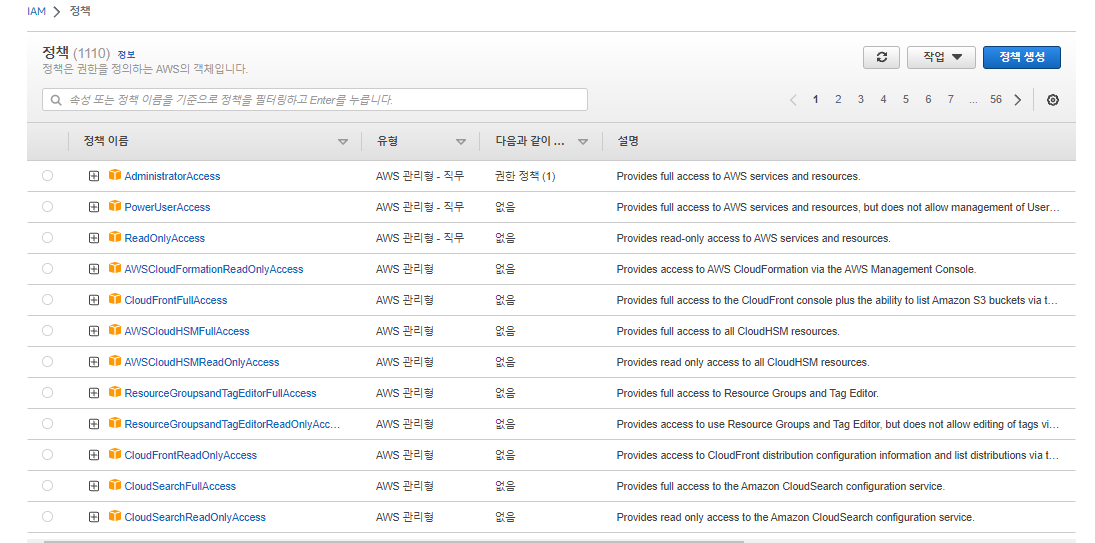Expand the ReadOnlyAccess policy row details
Screen dimensions: 1095x543
(94, 238)
